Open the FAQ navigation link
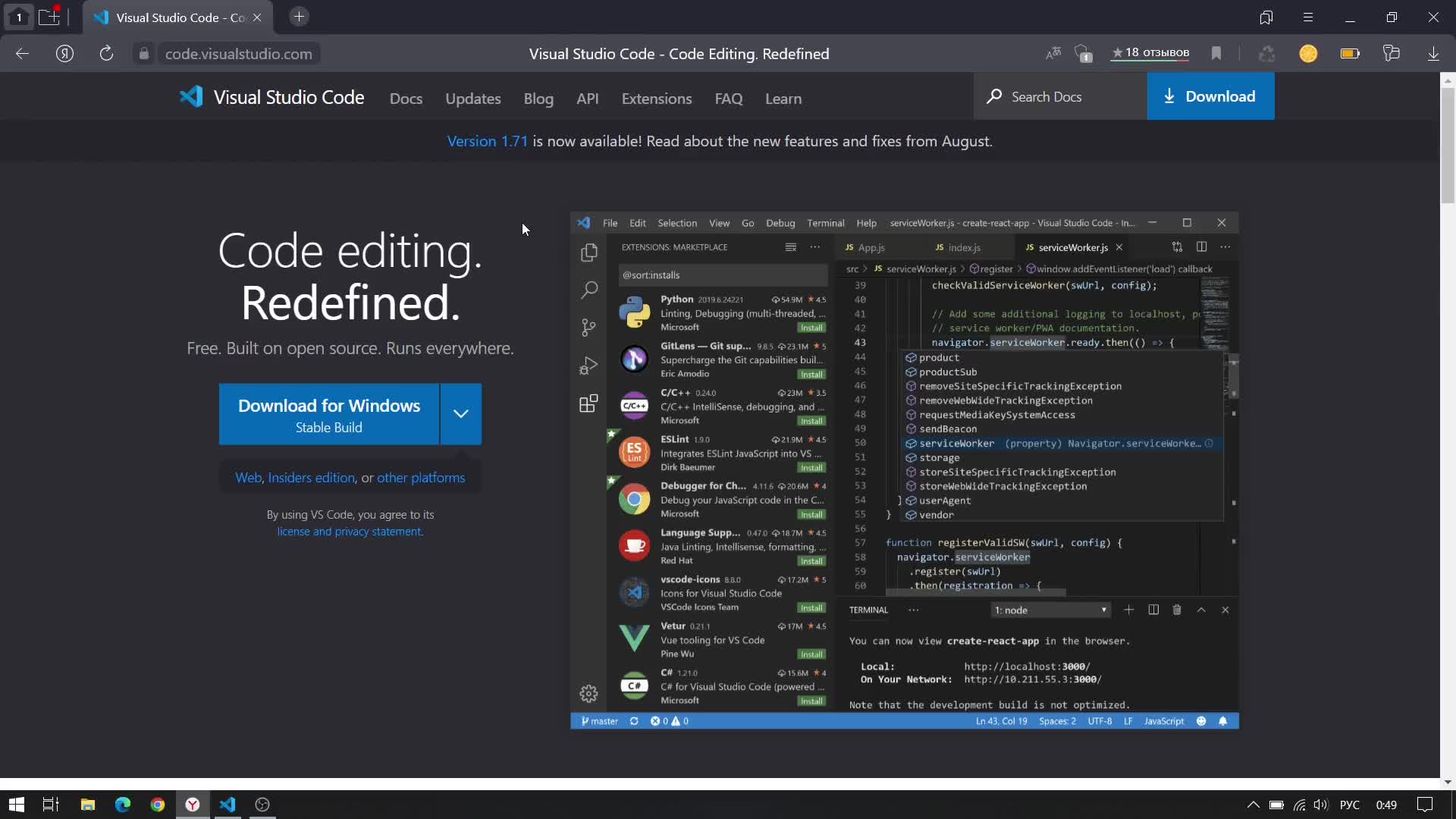1456x819 pixels. (x=728, y=99)
